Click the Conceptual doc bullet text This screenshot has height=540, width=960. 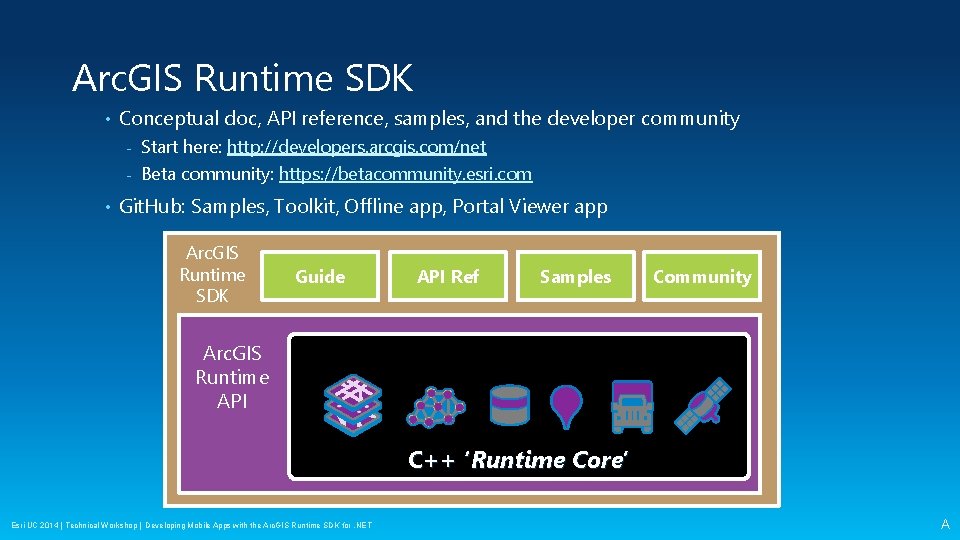click(429, 118)
